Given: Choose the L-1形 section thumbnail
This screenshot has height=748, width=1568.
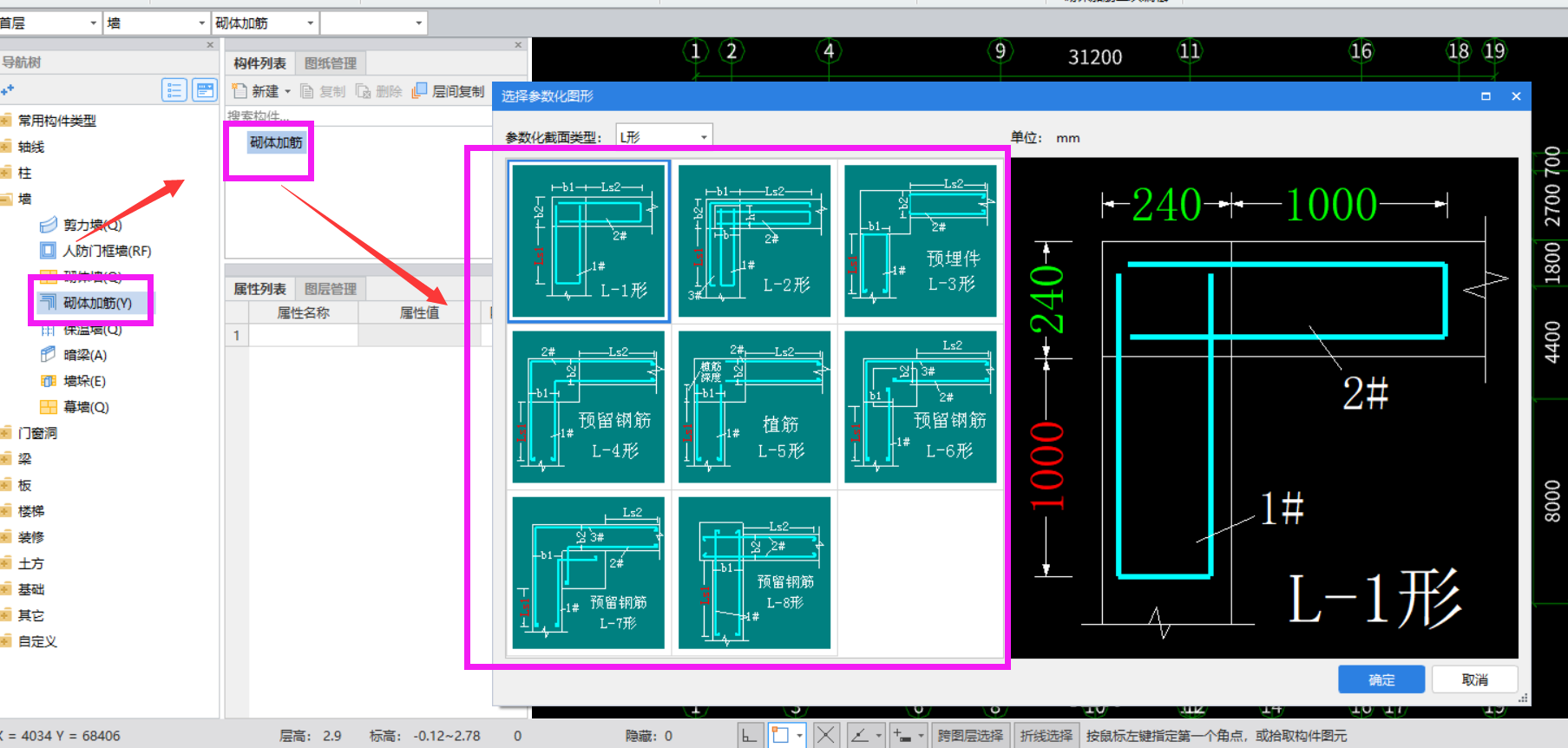Looking at the screenshot, I should coord(588,241).
